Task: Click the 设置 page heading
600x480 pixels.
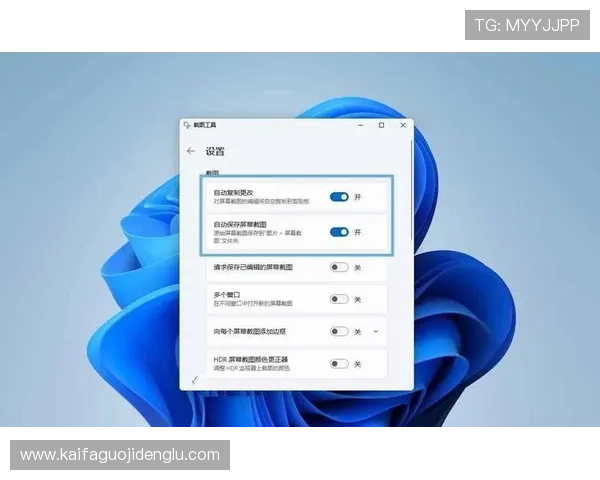Action: pos(215,152)
